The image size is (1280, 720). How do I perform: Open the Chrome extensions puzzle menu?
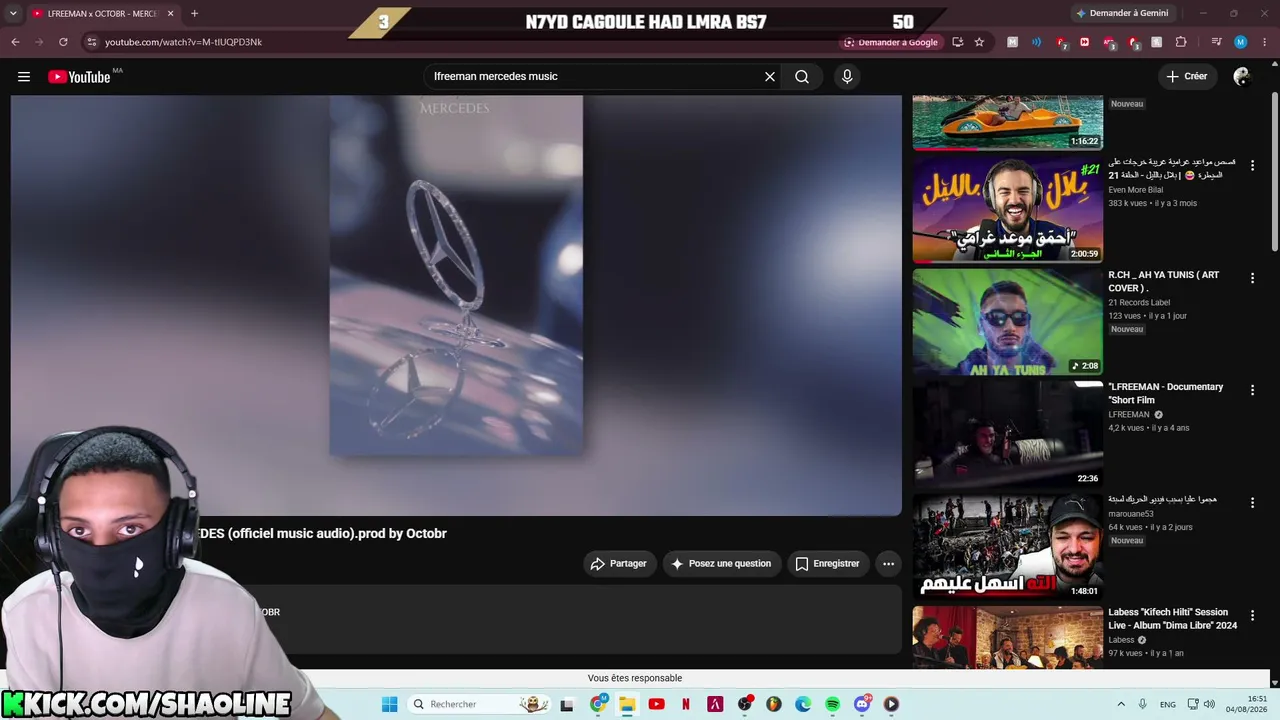(1181, 42)
